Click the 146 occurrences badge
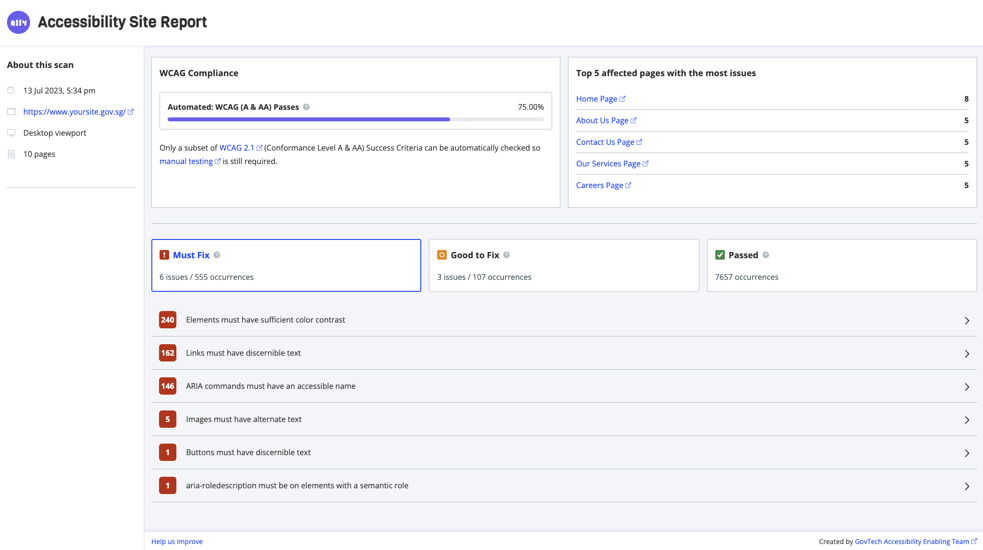Screen dimensions: 983x550 click(167, 386)
